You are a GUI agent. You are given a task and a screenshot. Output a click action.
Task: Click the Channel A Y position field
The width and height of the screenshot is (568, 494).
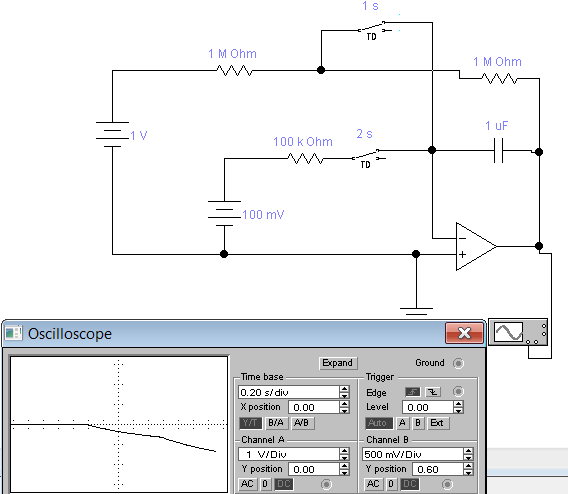pos(314,469)
